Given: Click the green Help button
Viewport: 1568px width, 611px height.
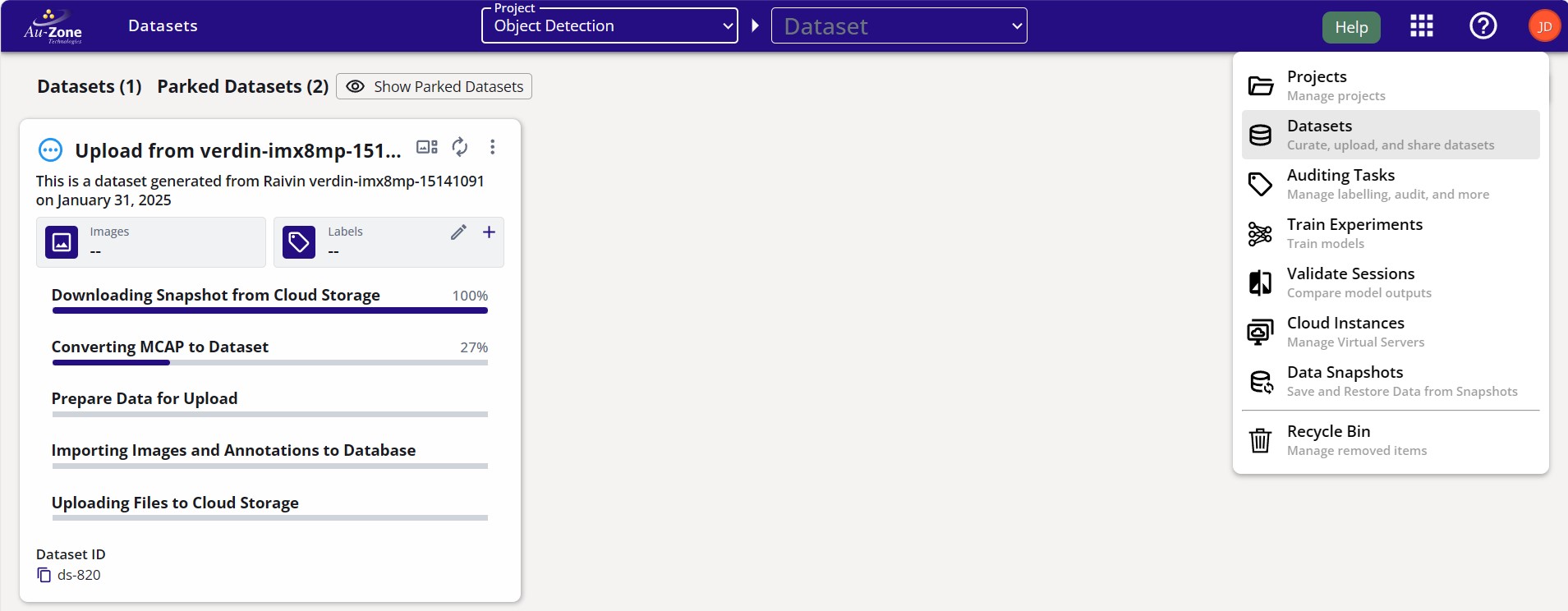Looking at the screenshot, I should click(1350, 27).
